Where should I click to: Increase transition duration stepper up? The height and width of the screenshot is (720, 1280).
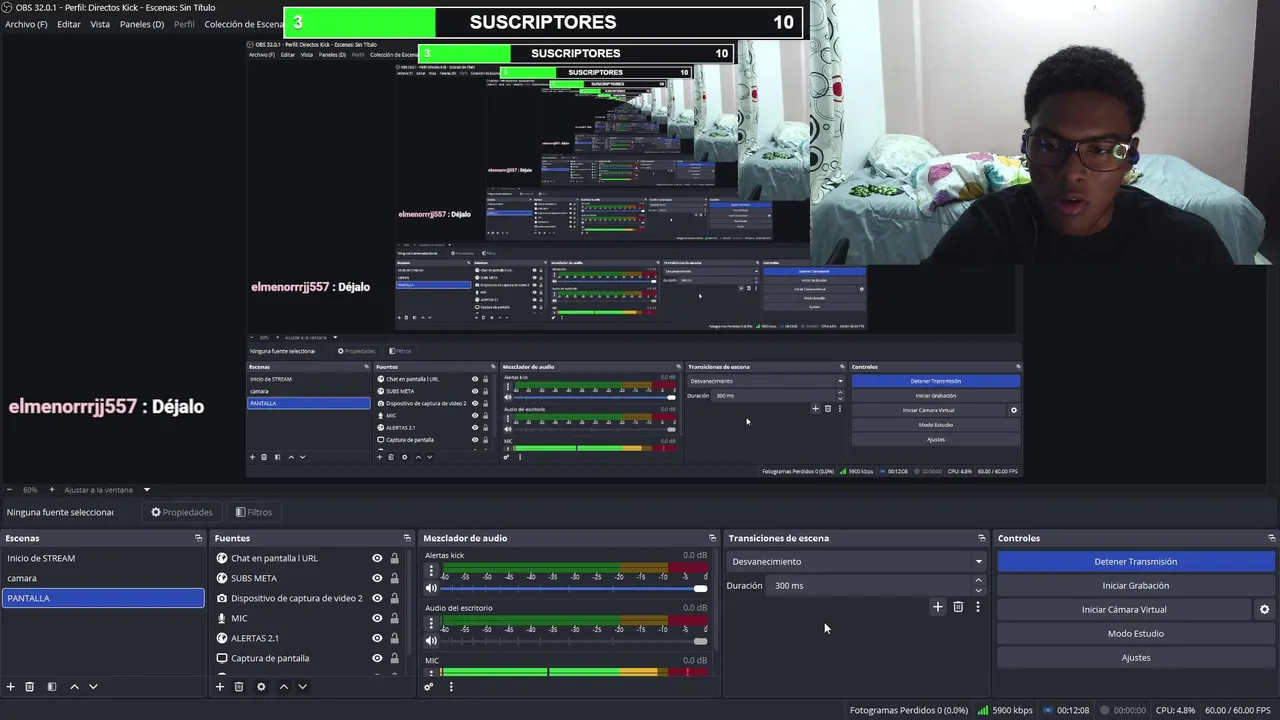(979, 580)
